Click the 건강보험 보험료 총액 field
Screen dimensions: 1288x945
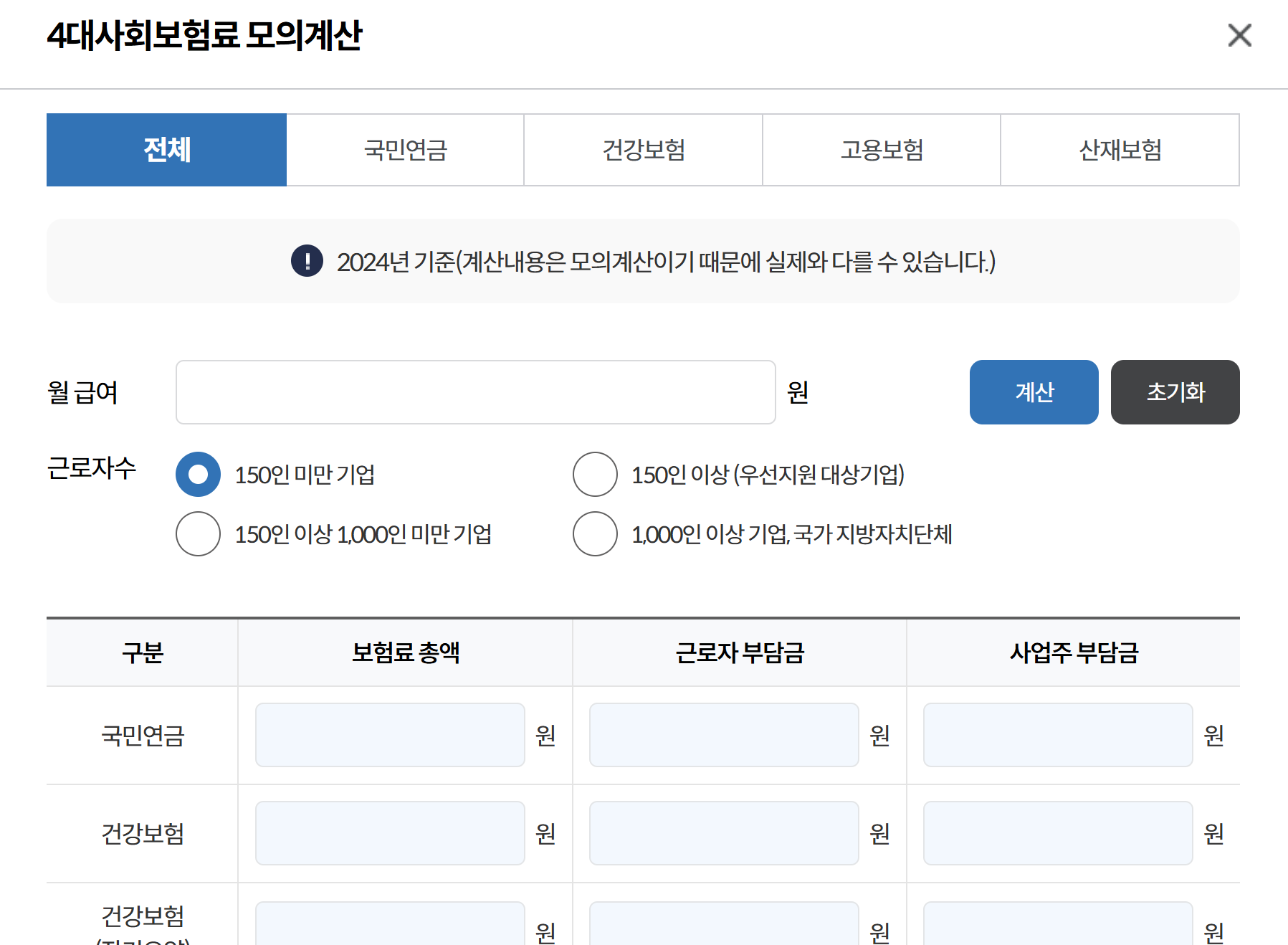pos(390,833)
